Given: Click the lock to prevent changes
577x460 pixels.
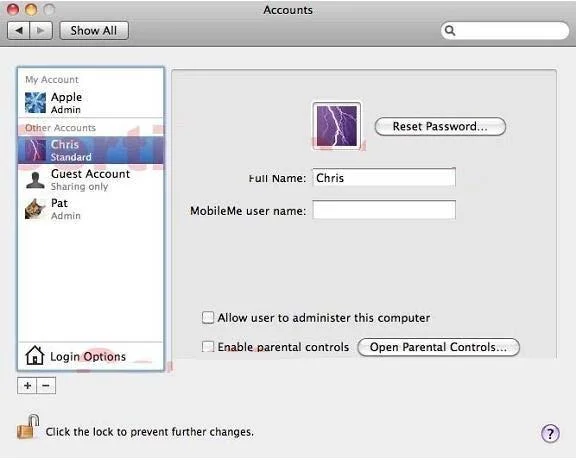Looking at the screenshot, I should point(28,427).
